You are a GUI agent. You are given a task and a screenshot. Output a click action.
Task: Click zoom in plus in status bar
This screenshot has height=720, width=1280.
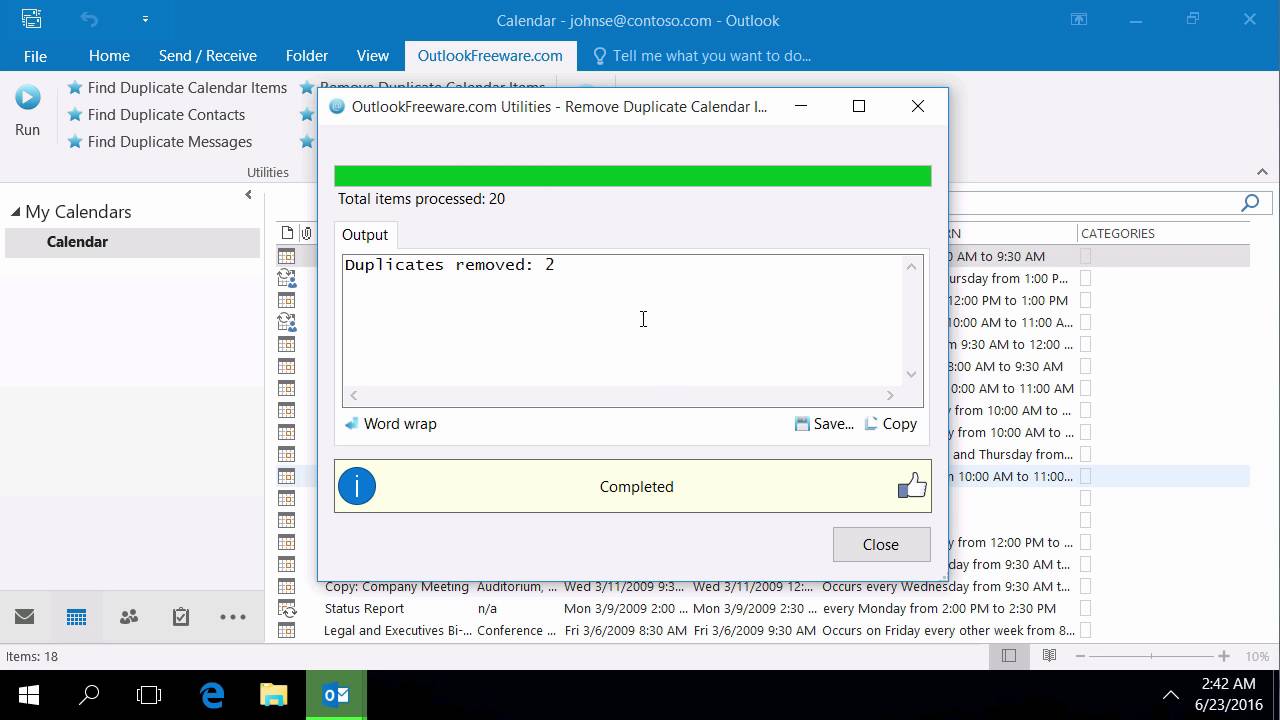click(1223, 656)
